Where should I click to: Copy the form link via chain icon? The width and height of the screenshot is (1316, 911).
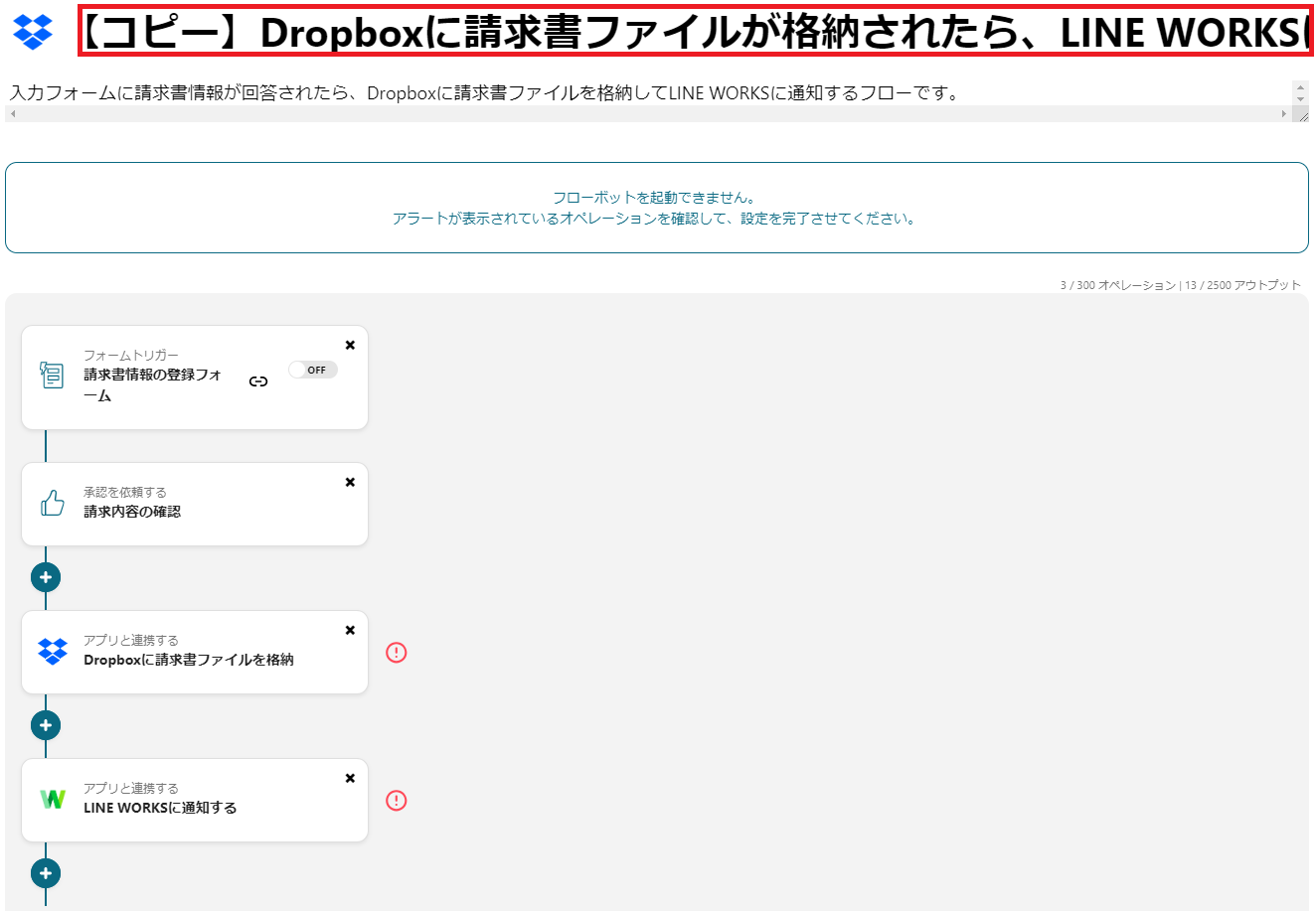coord(258,381)
